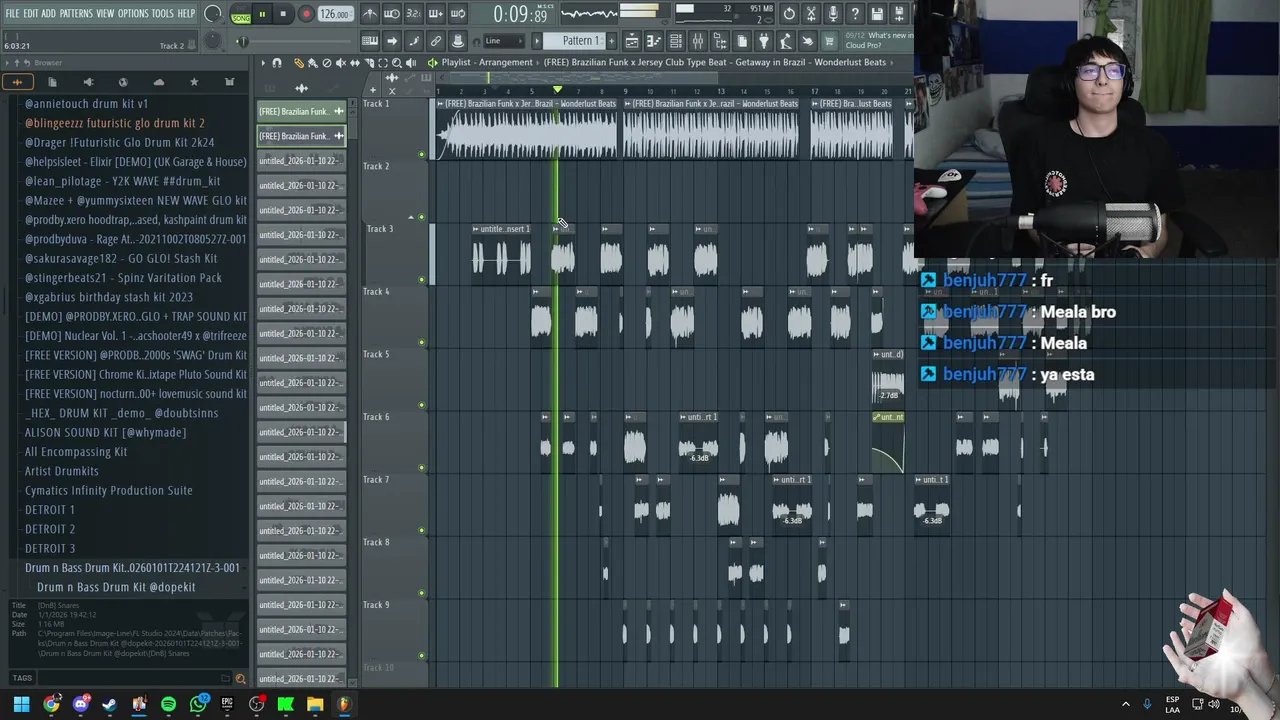
Task: Open Spotify from the taskbar
Action: (x=168, y=704)
